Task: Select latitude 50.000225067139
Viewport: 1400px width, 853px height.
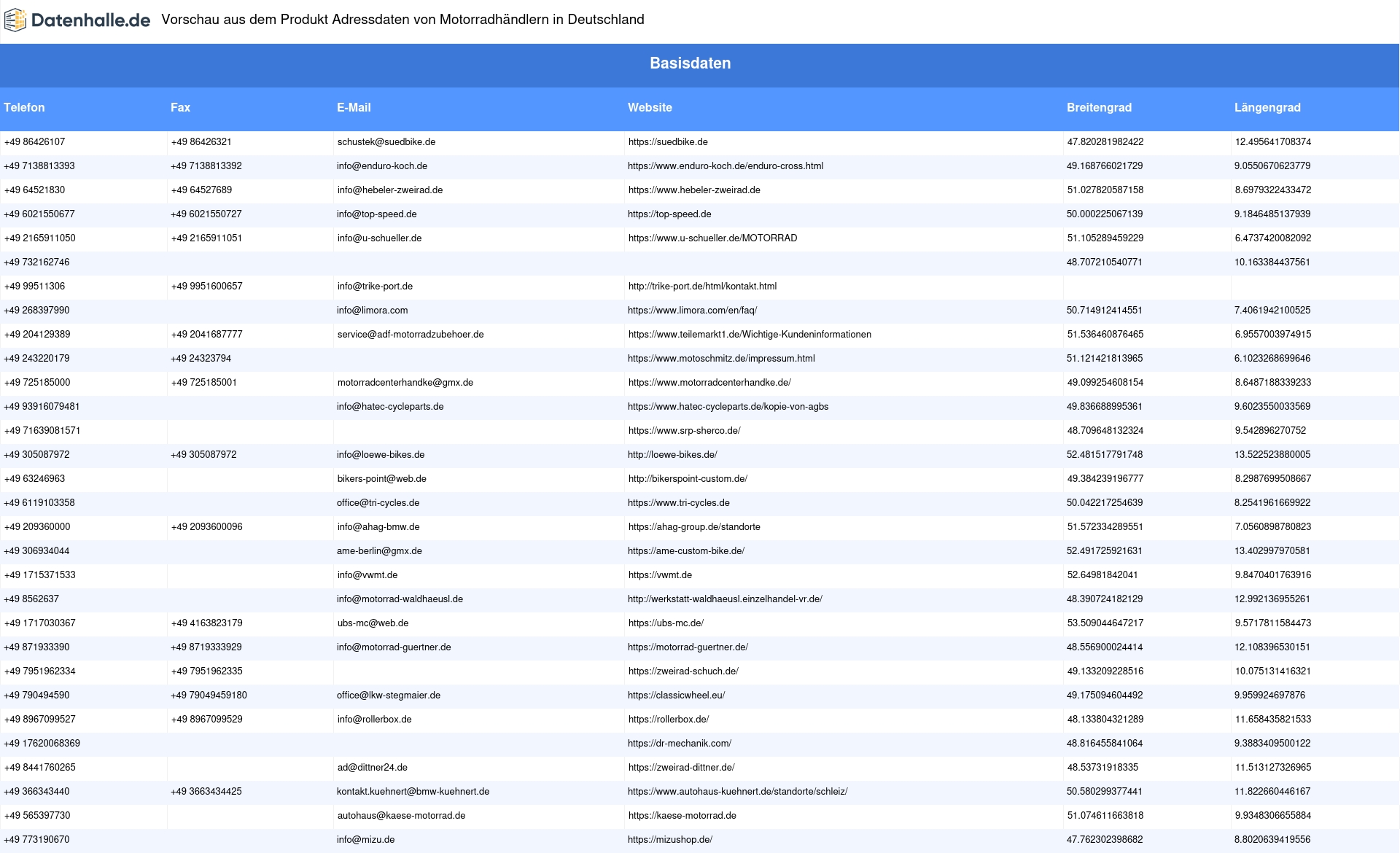Action: (1105, 214)
